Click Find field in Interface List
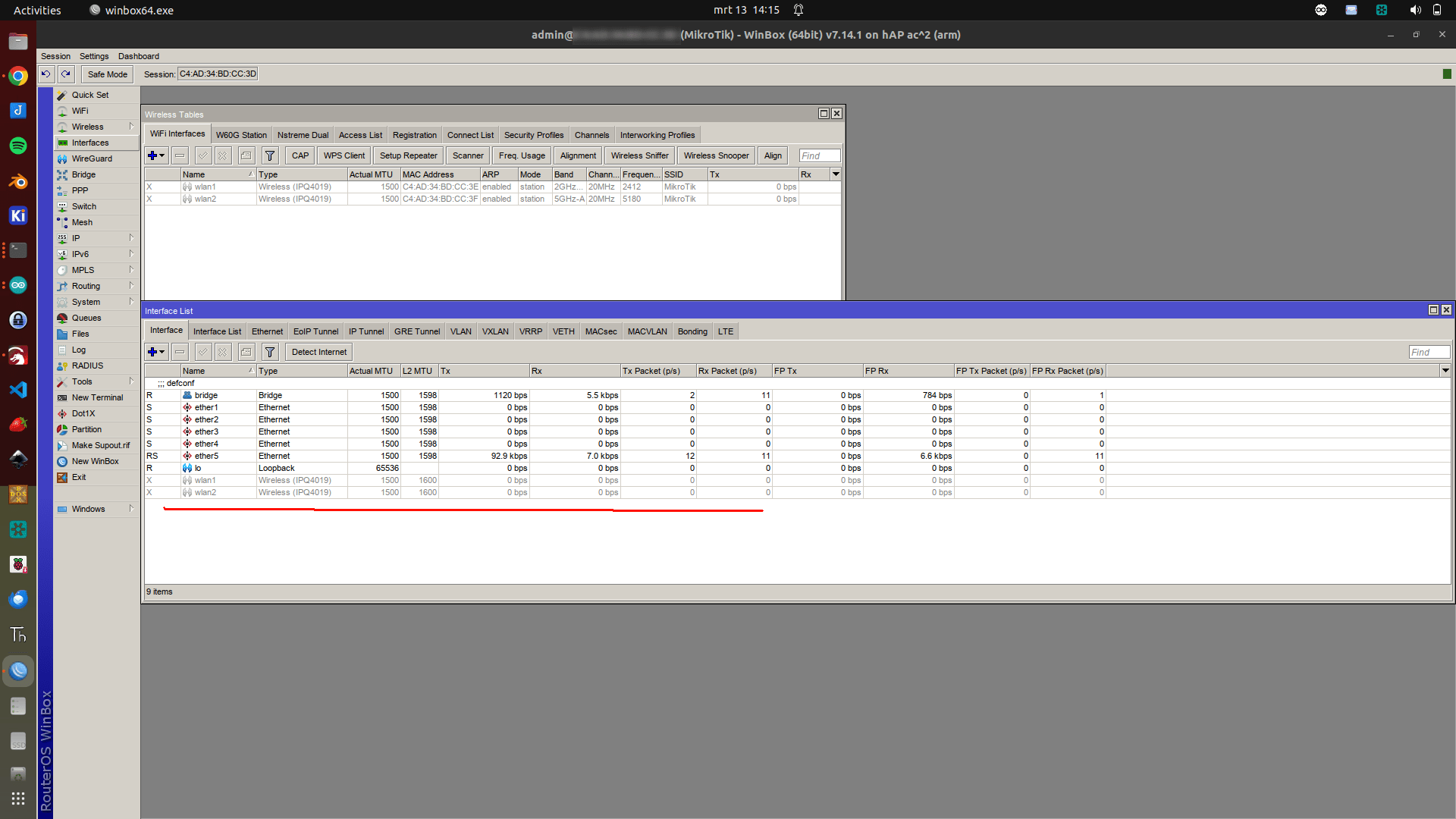Screen dimensions: 1456x819 [1429, 352]
